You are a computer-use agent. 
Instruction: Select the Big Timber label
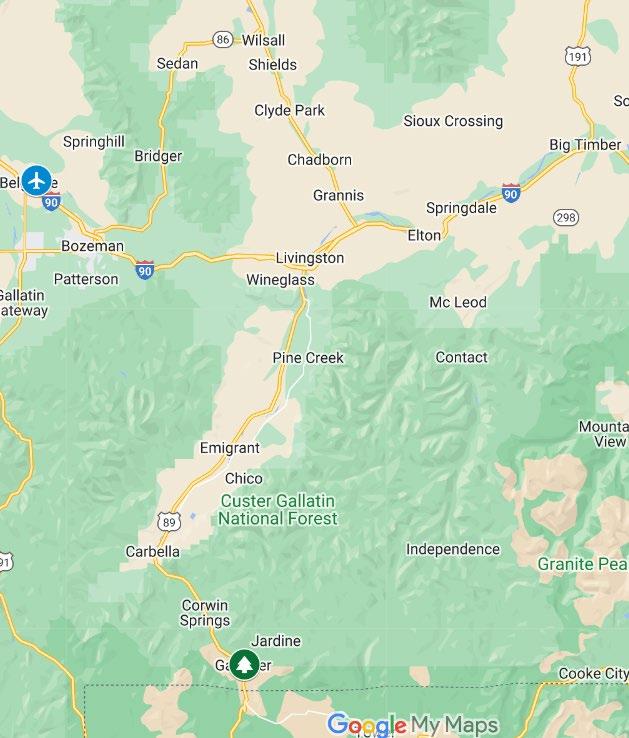(585, 144)
